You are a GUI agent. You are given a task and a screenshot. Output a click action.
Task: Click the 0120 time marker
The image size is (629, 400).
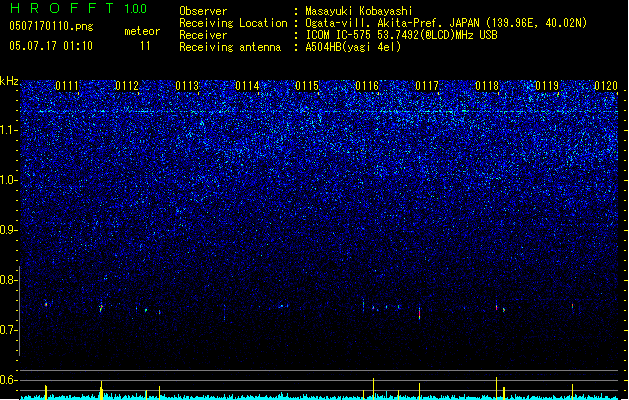(x=606, y=86)
